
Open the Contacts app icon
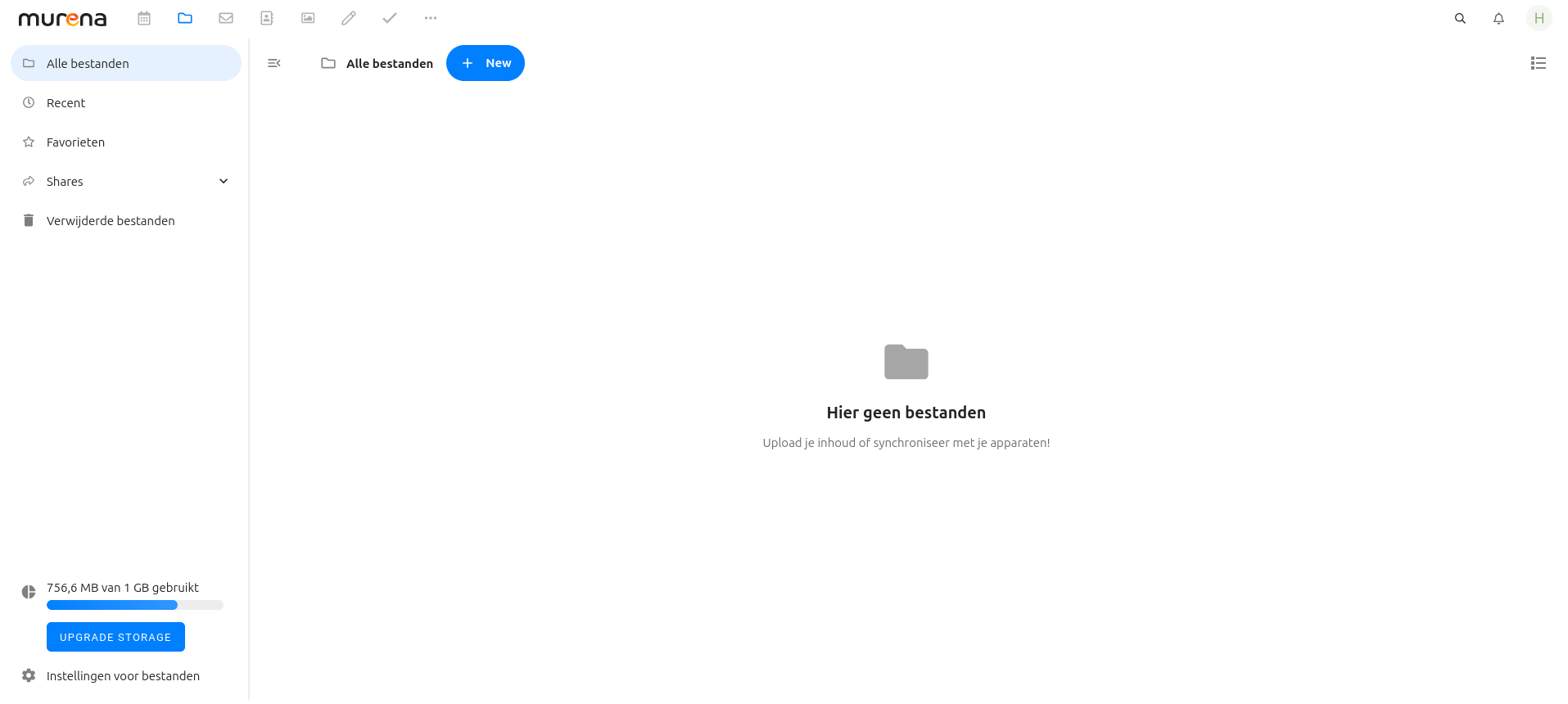click(x=267, y=18)
